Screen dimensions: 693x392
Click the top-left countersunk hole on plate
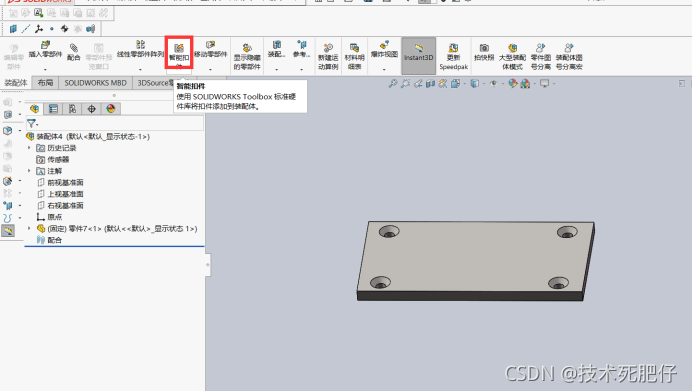pyautogui.click(x=389, y=231)
